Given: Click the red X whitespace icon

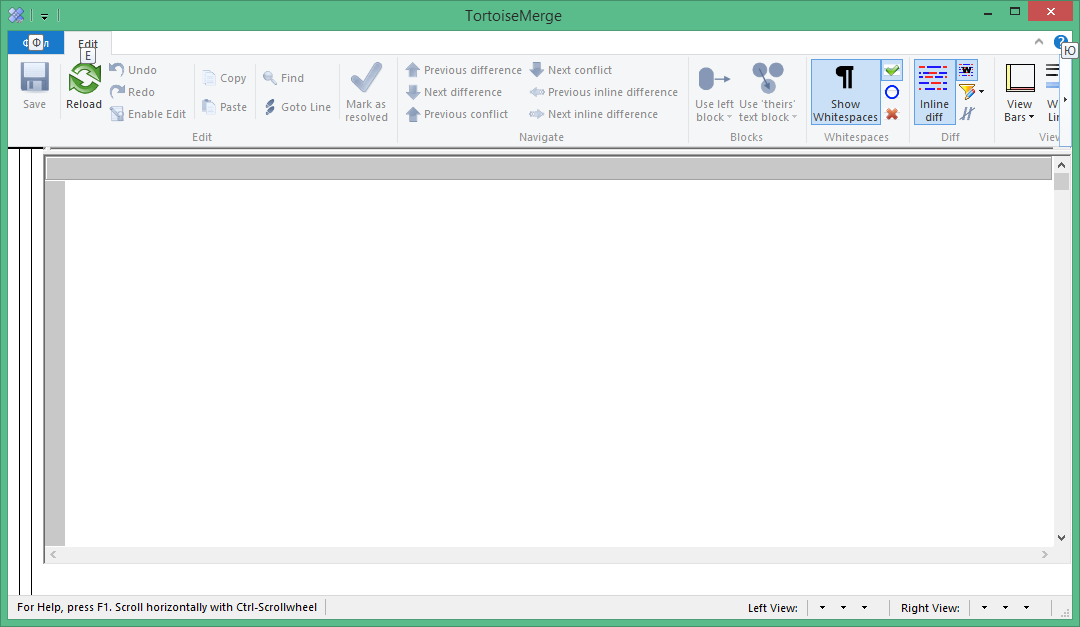Looking at the screenshot, I should pos(892,114).
